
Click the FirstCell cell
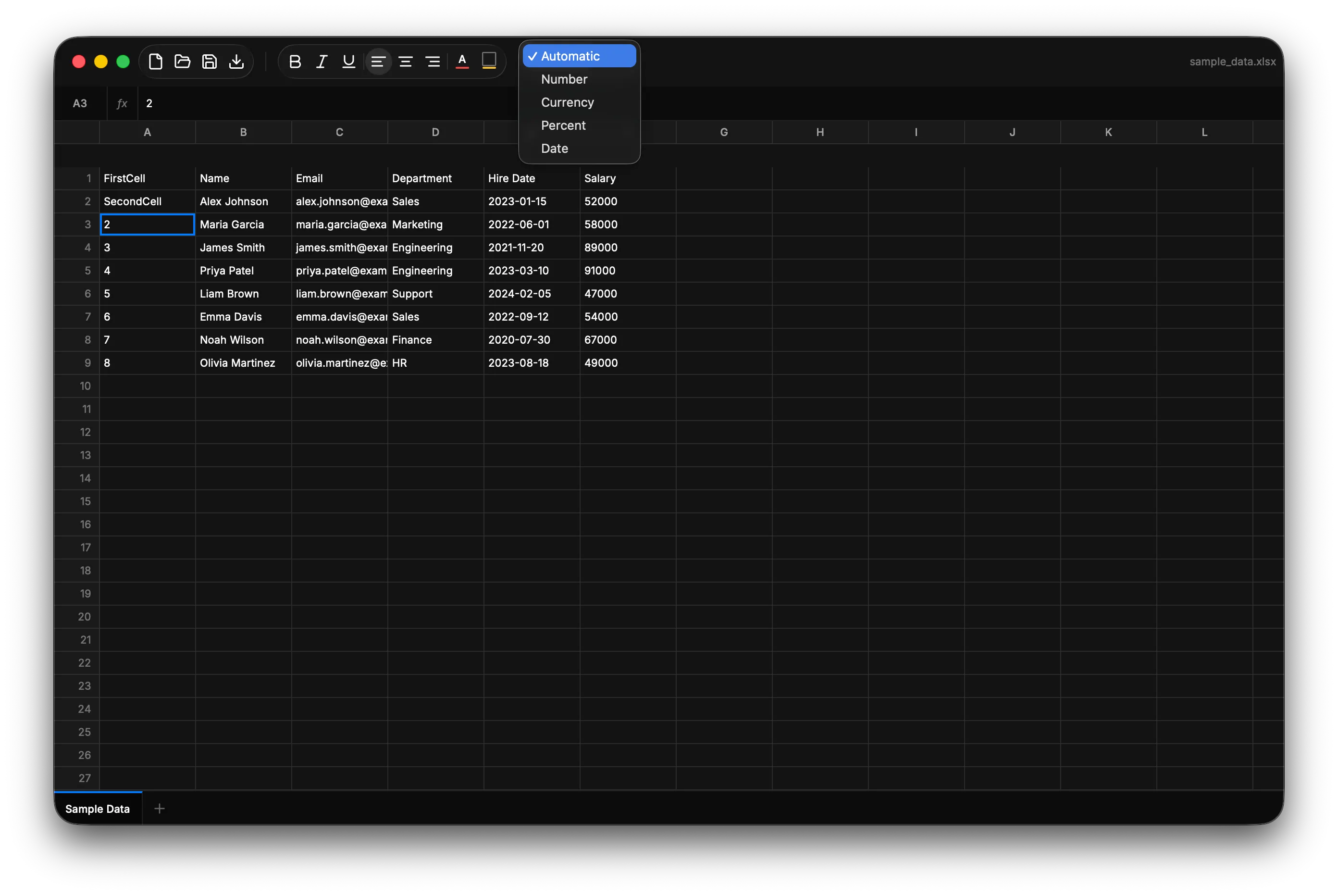[x=148, y=178]
